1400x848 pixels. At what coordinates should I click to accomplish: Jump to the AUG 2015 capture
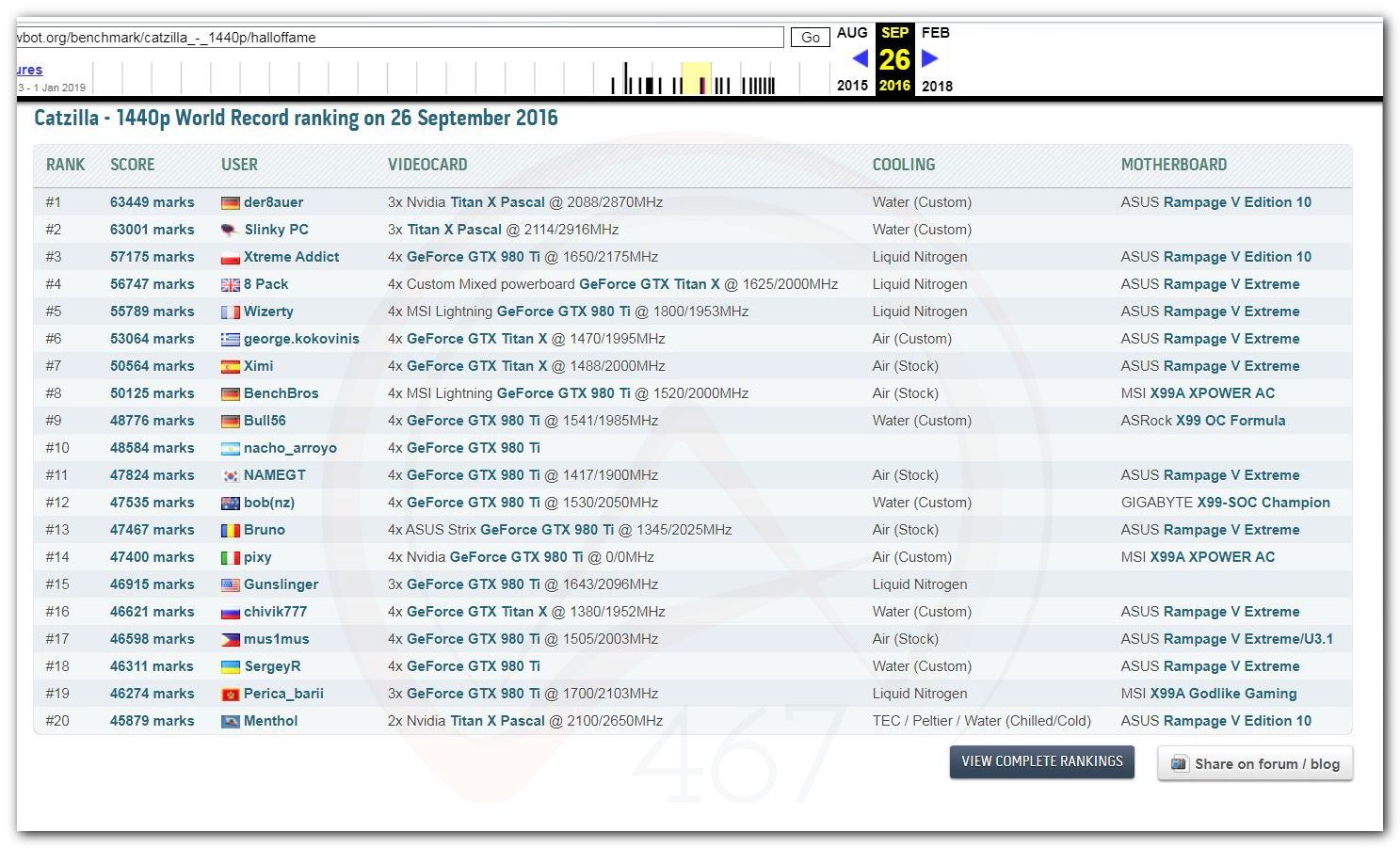click(x=852, y=33)
